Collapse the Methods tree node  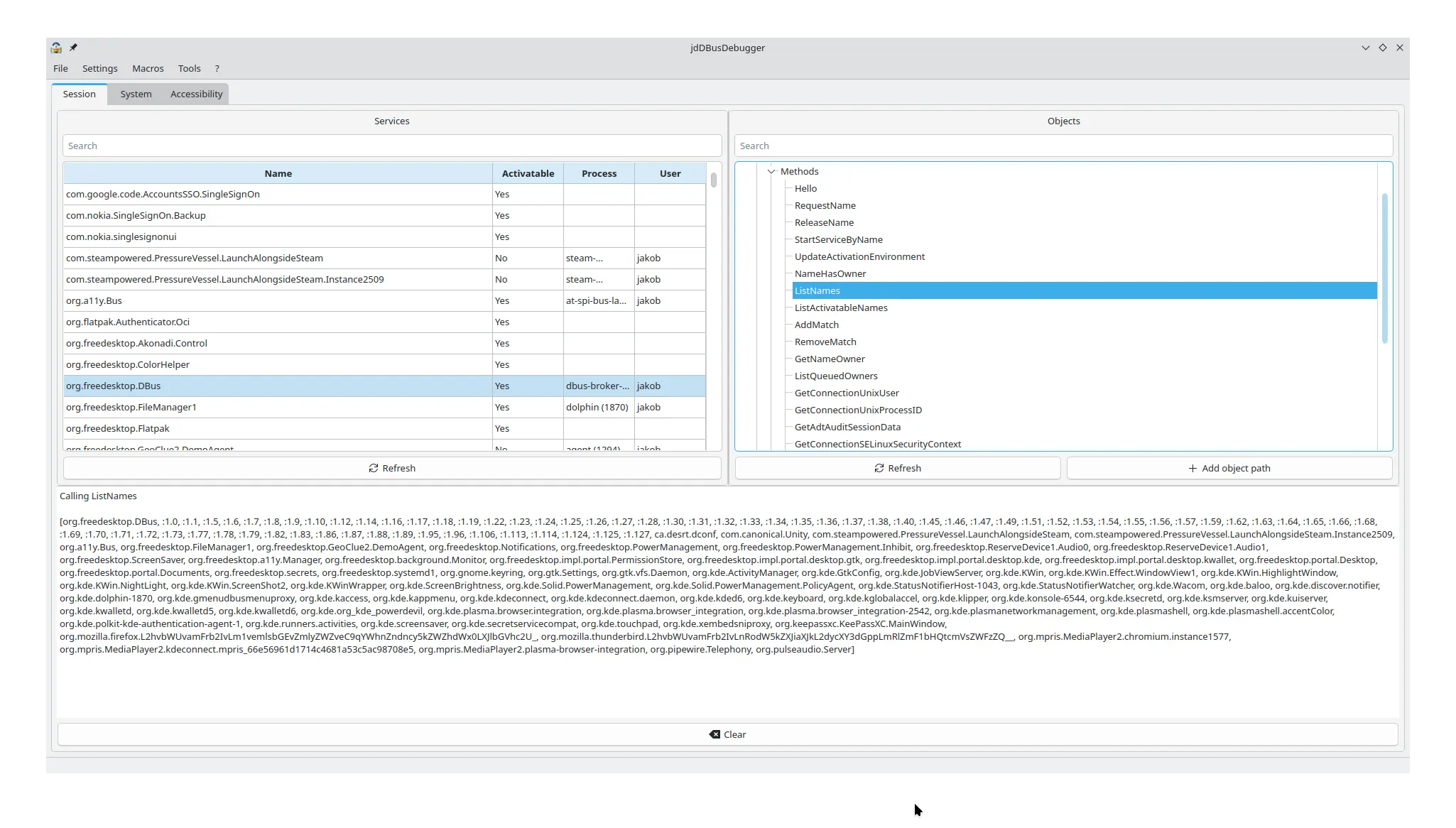pyautogui.click(x=771, y=171)
